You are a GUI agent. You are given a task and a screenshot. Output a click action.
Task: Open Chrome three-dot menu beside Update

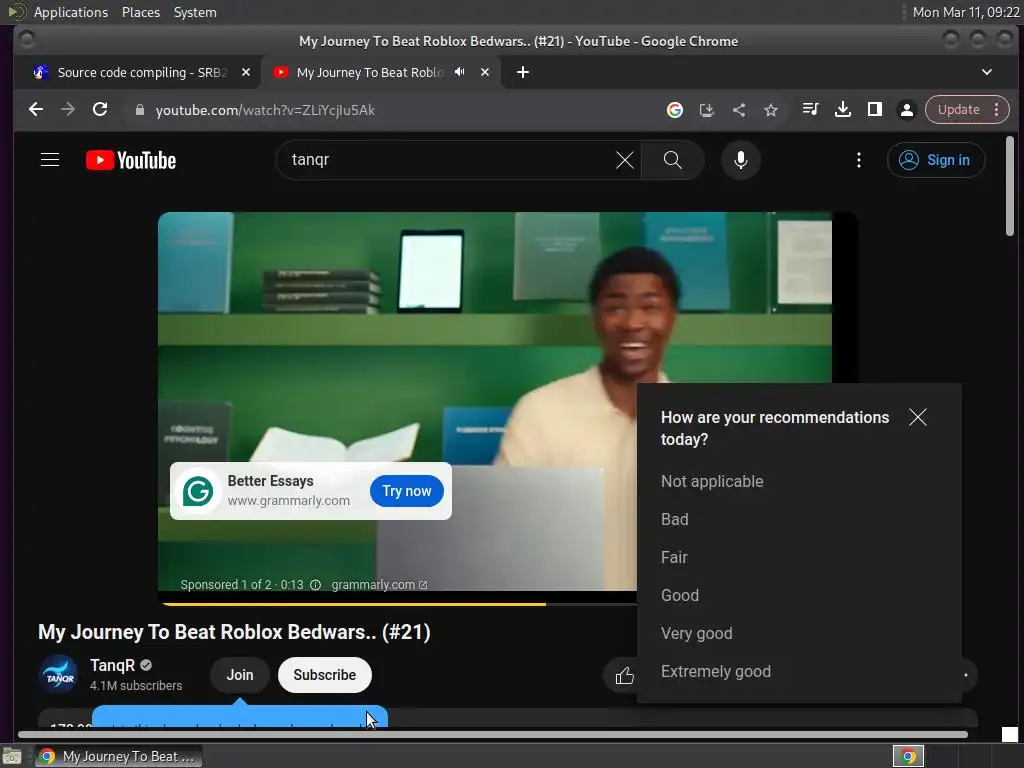point(997,110)
